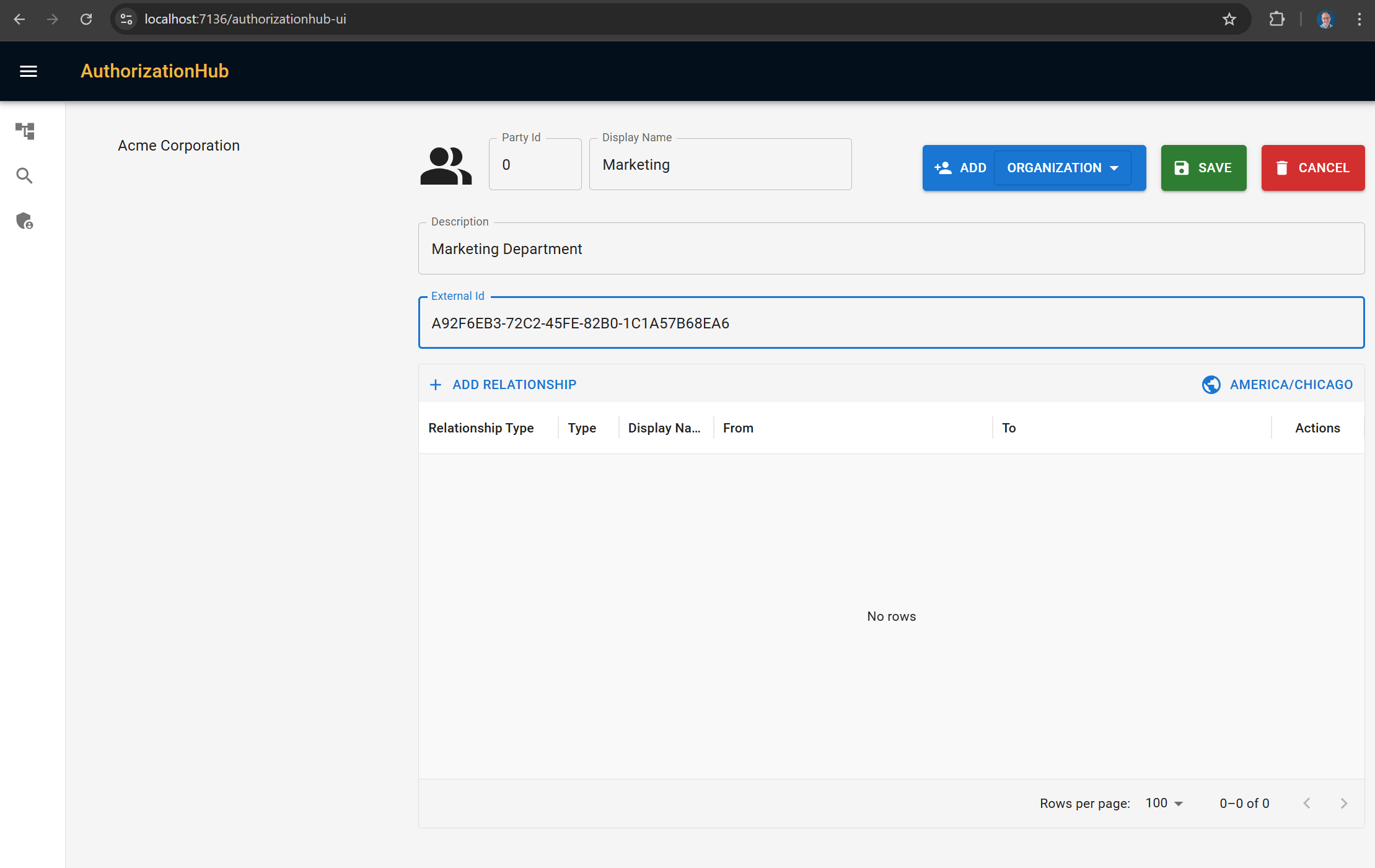The height and width of the screenshot is (868, 1375).
Task: Click the Description field
Action: [x=891, y=248]
